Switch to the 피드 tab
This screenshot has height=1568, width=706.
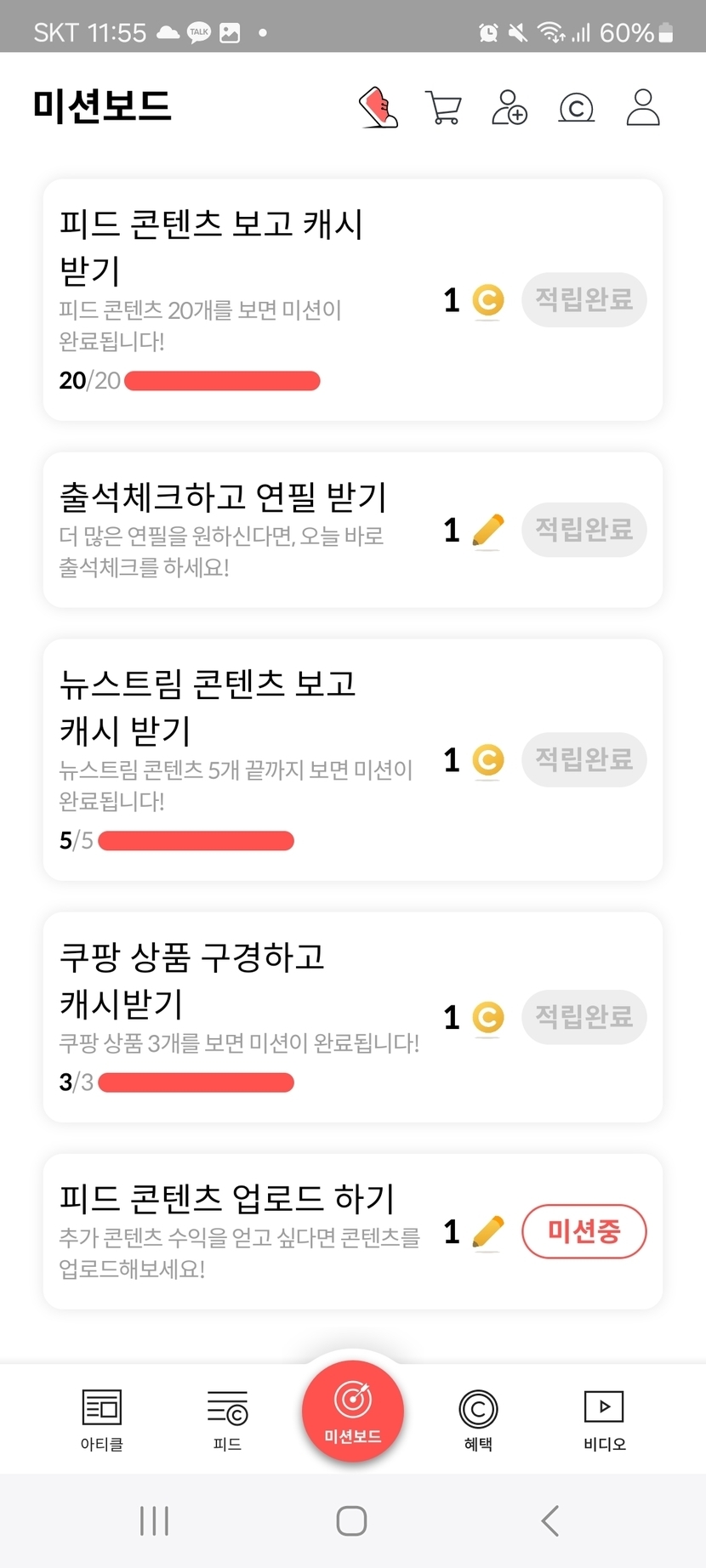point(227,1418)
